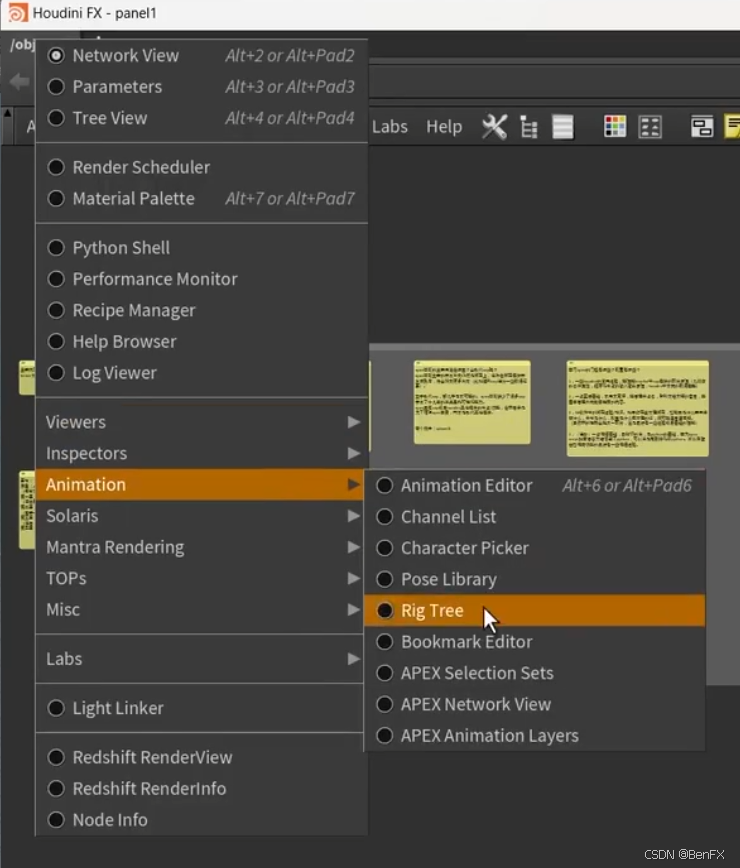
Task: Expand the Misc submenu
Action: (201, 609)
